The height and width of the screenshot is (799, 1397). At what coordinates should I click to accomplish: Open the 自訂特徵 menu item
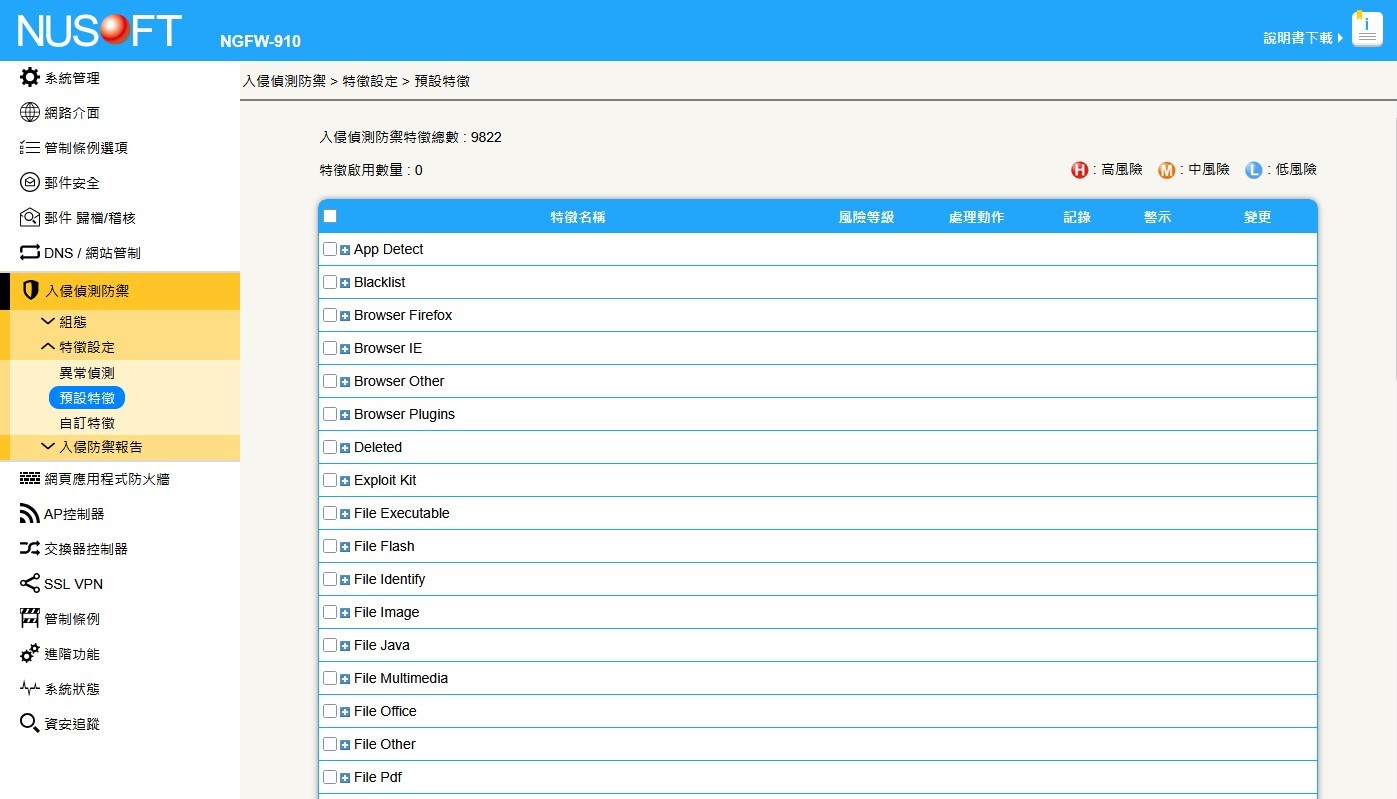click(87, 423)
